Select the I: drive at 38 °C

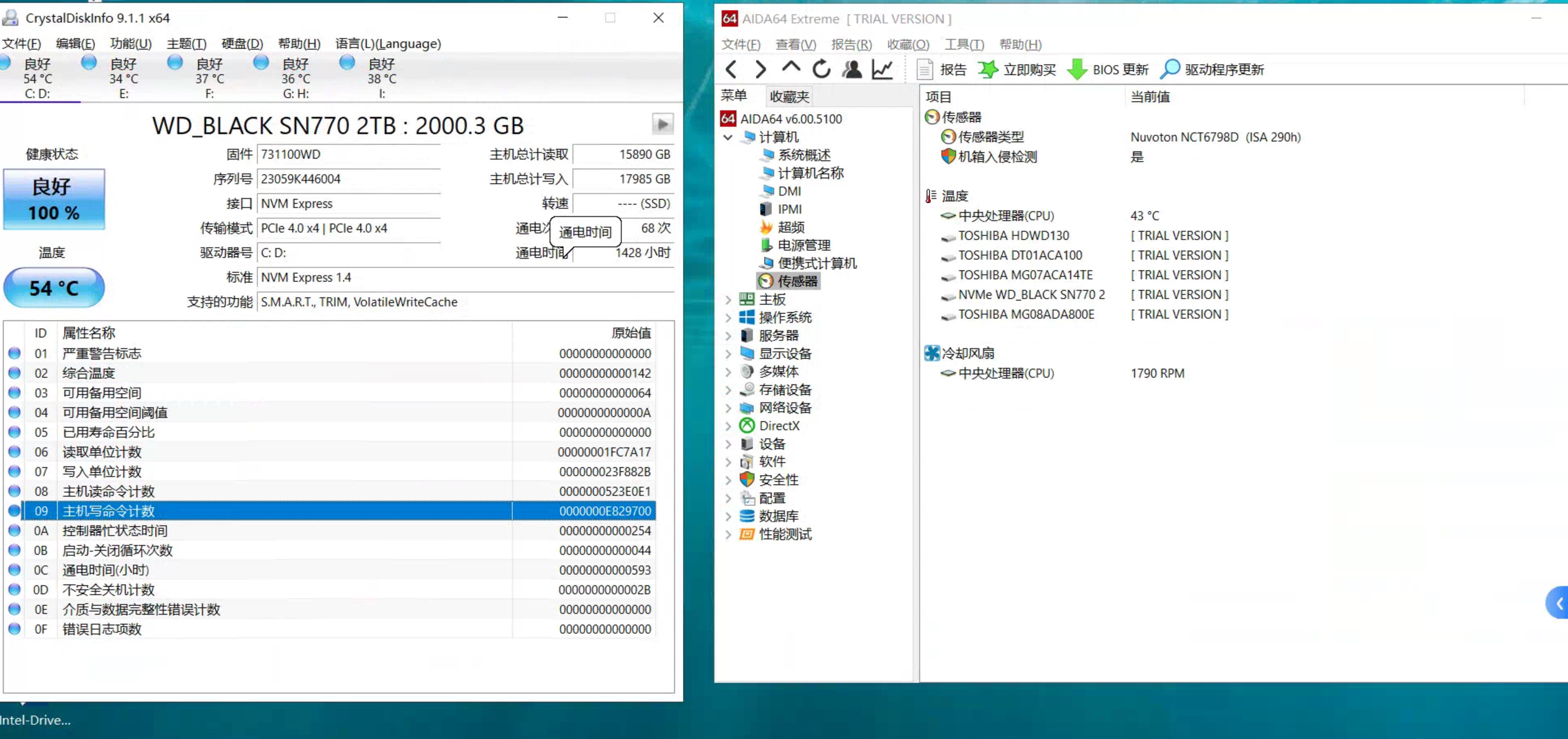click(382, 78)
